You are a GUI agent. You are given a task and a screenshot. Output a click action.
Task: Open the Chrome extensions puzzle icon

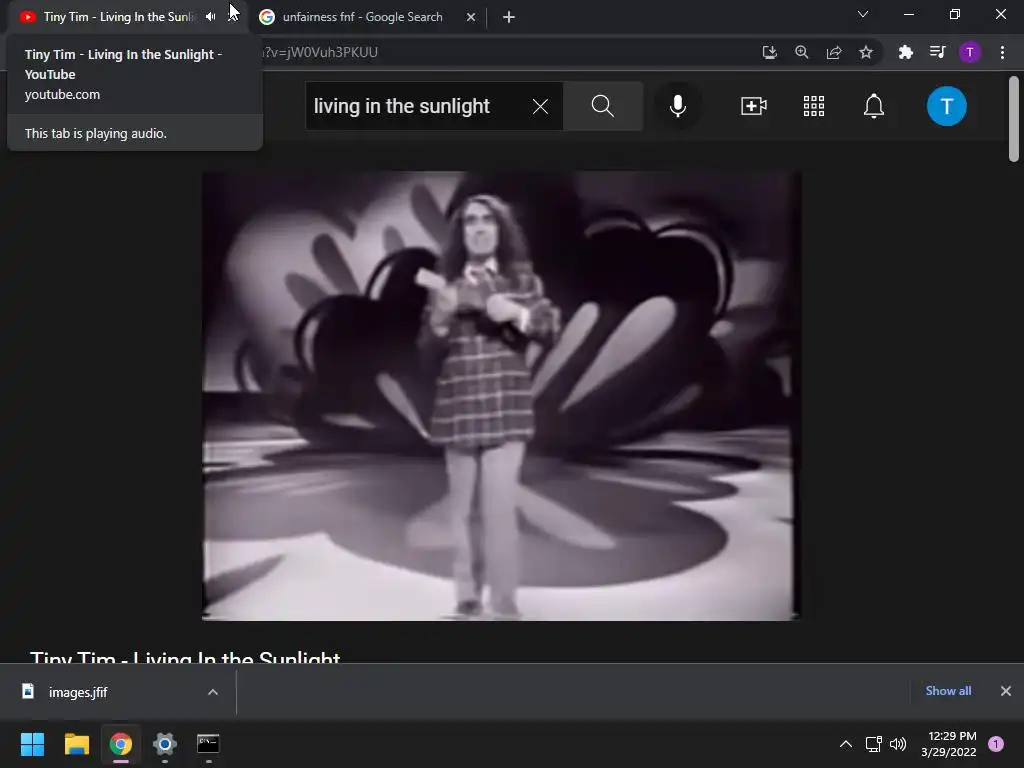pos(906,52)
